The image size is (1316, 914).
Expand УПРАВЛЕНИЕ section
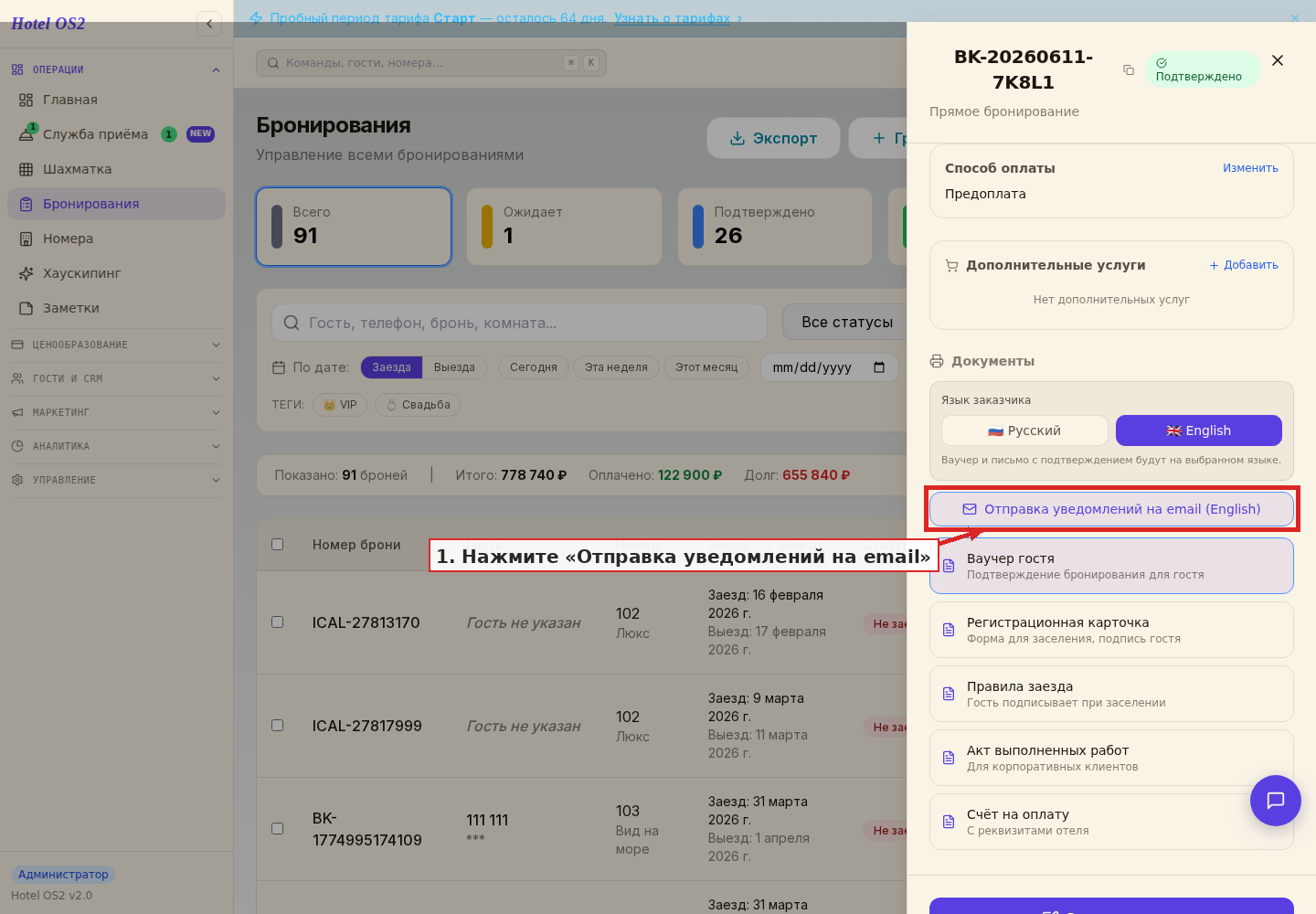pos(116,480)
